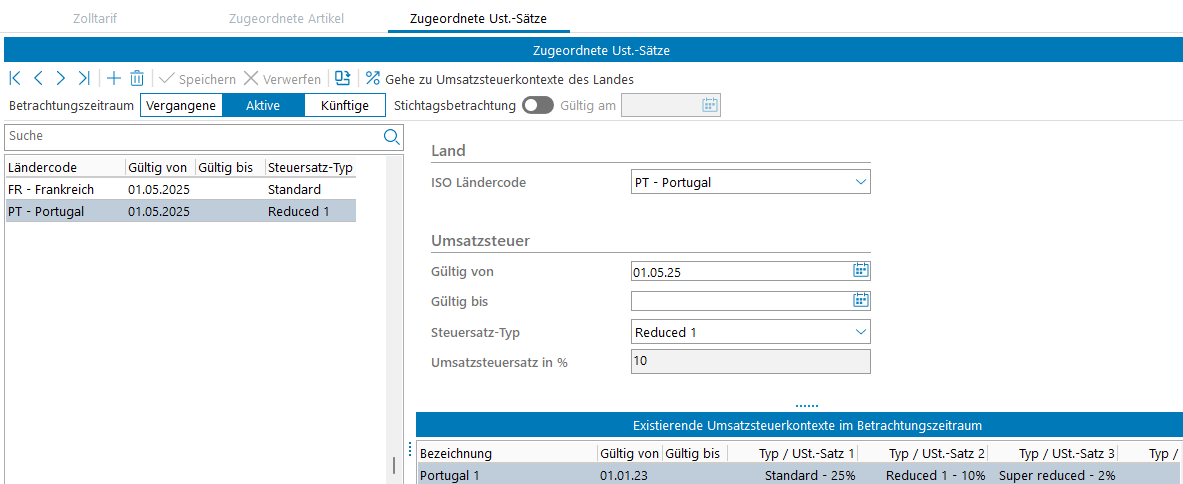The height and width of the screenshot is (484, 1183).
Task: Delete the selected entry with trash icon
Action: (x=137, y=79)
